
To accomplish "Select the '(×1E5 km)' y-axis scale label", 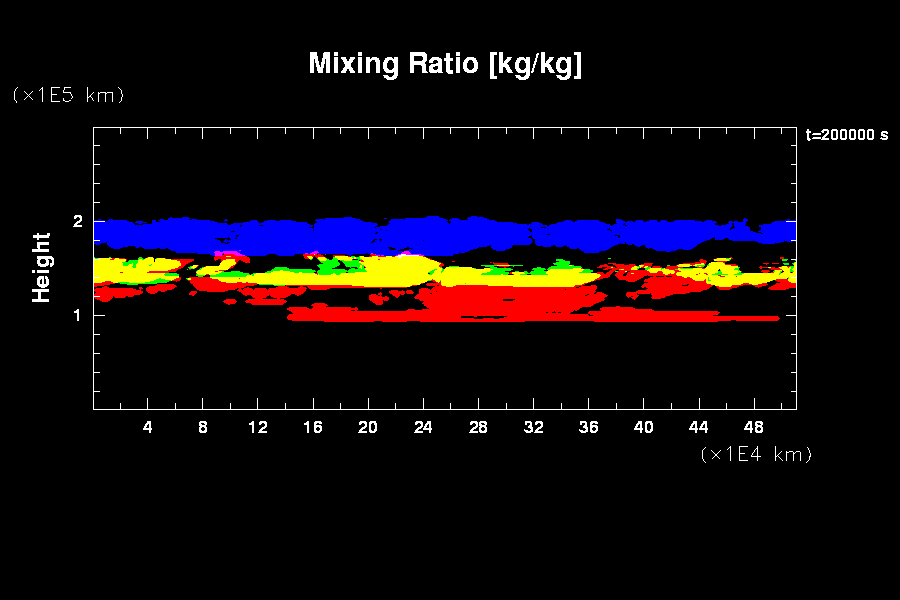I will (68, 95).
